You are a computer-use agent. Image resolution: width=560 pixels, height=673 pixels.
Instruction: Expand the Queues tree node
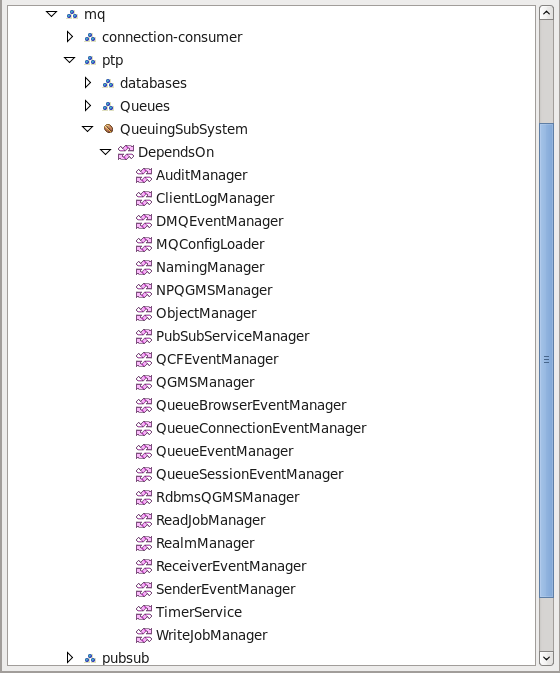[x=88, y=106]
